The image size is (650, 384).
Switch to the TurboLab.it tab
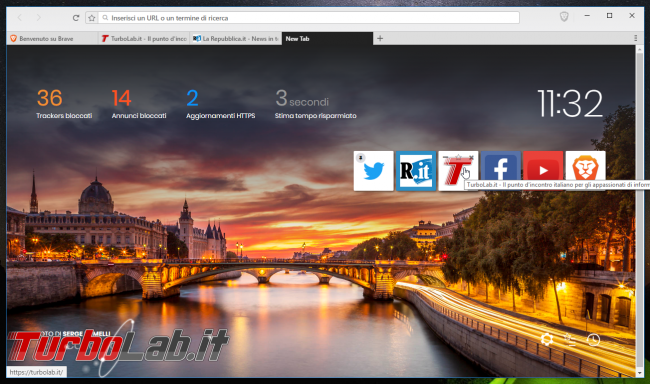point(144,39)
